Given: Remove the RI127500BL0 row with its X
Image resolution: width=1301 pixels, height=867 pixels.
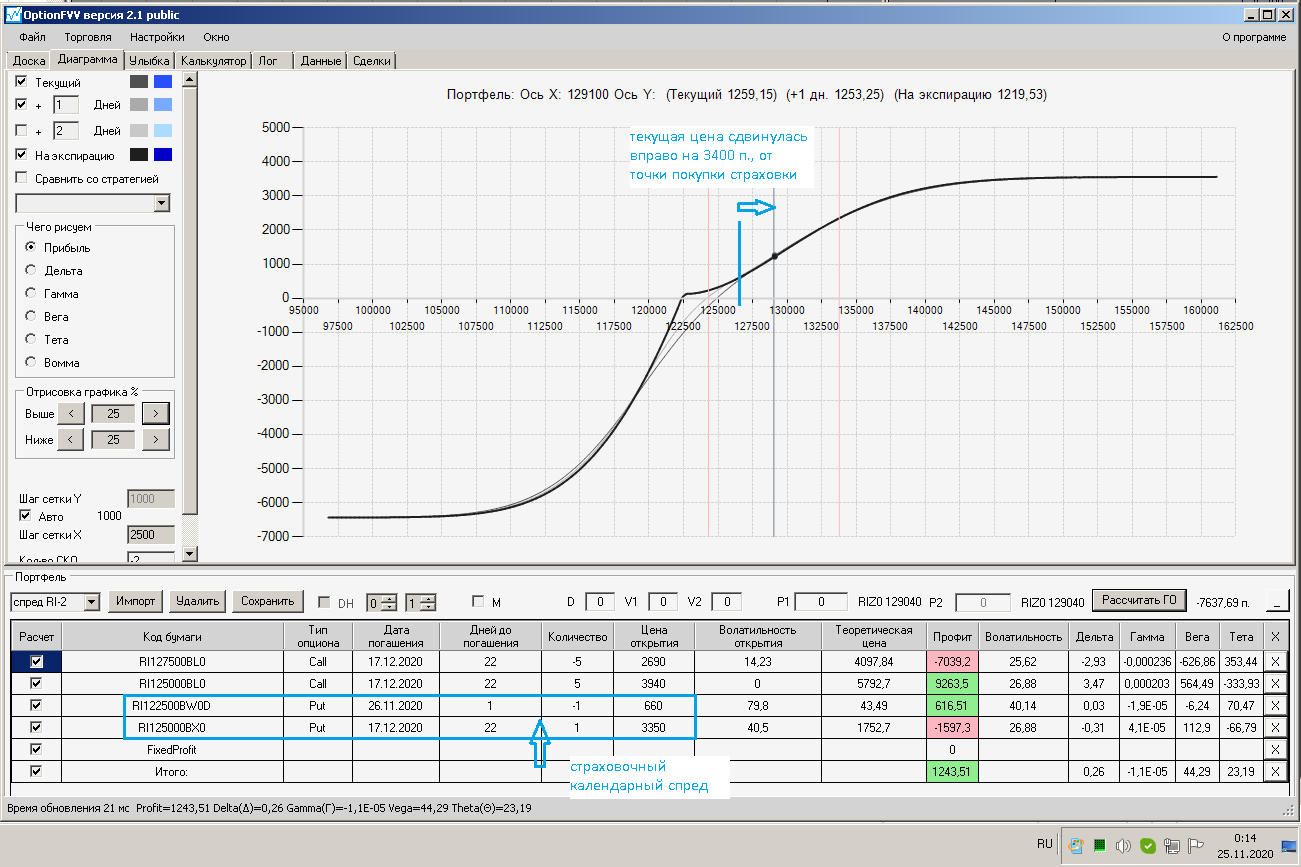Looking at the screenshot, I should (1274, 662).
